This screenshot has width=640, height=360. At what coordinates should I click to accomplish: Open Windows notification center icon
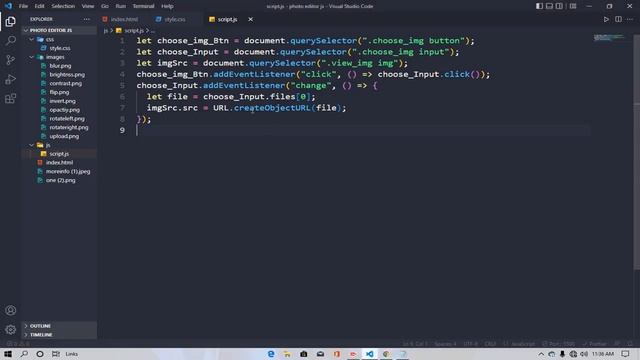[626, 354]
